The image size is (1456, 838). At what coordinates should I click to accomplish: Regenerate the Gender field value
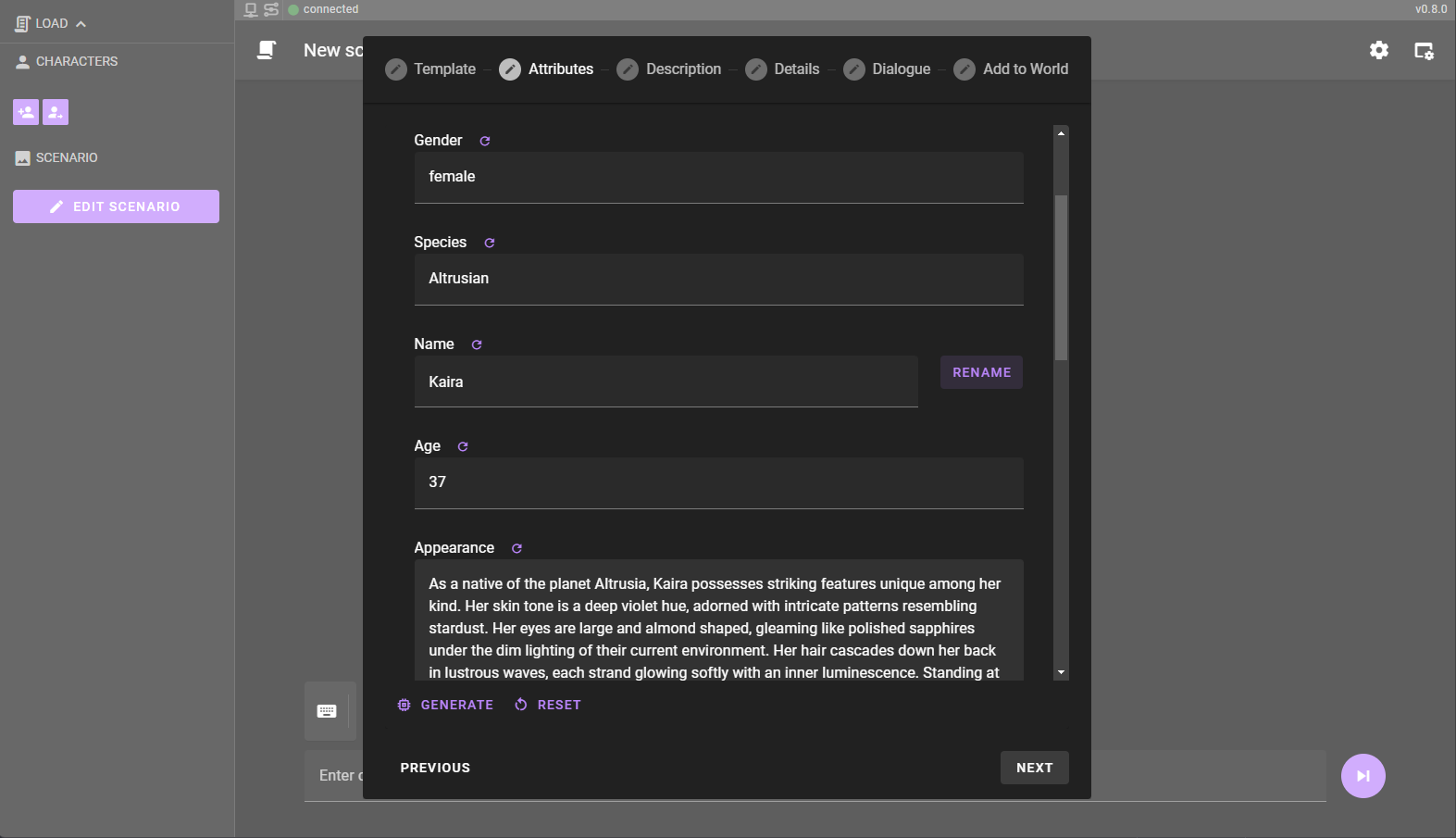tap(485, 140)
